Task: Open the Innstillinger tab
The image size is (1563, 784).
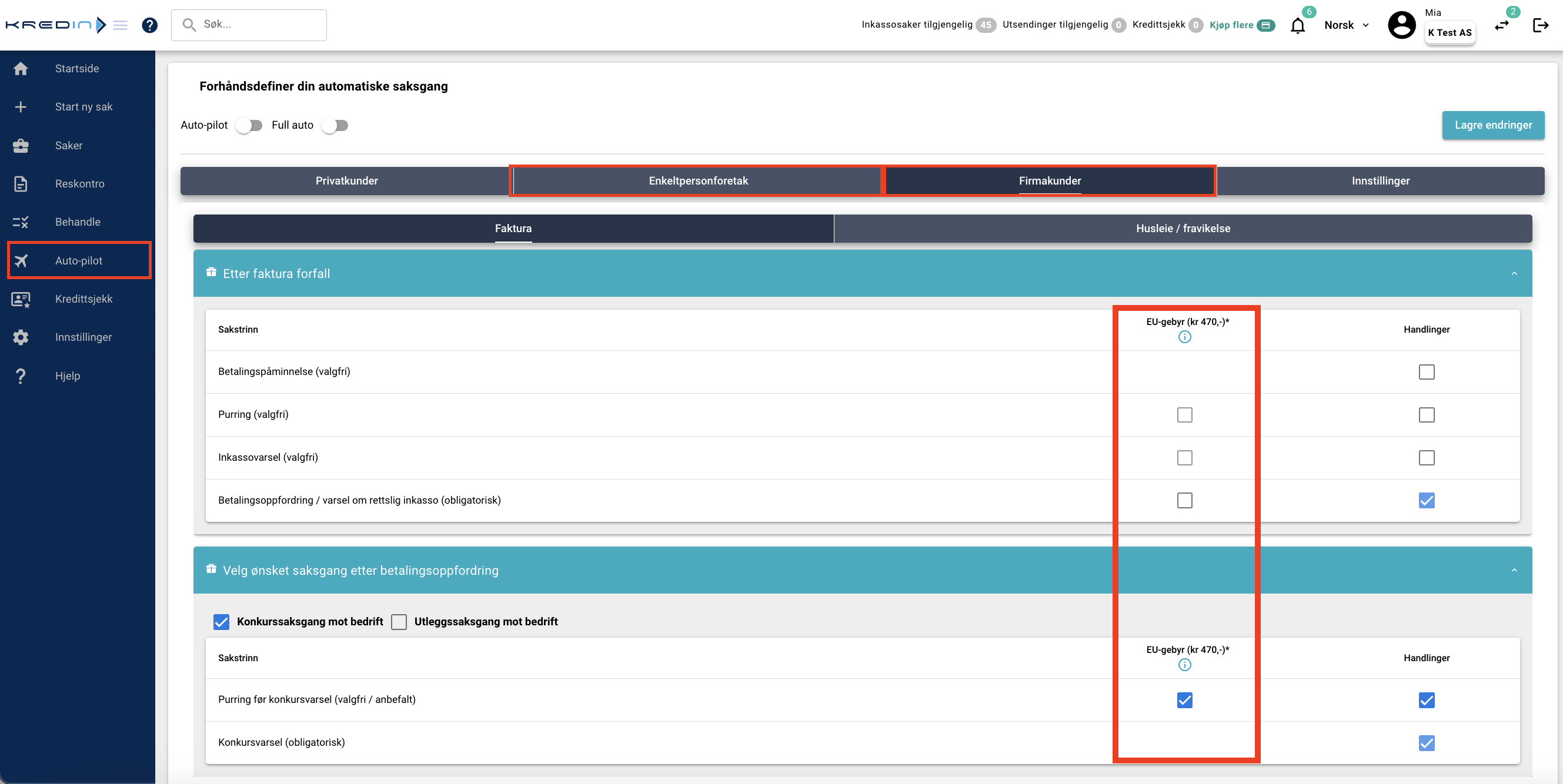Action: point(1380,180)
